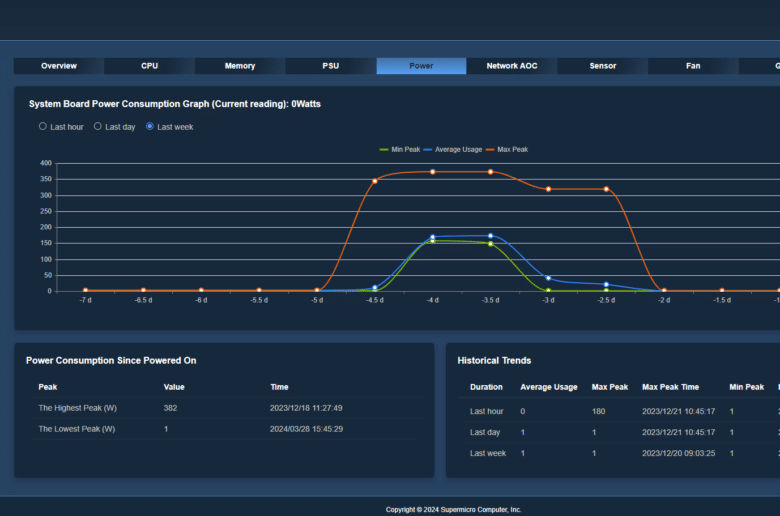The height and width of the screenshot is (516, 780).
Task: Click the Average Usage point at -3.5 d
Action: pos(490,236)
